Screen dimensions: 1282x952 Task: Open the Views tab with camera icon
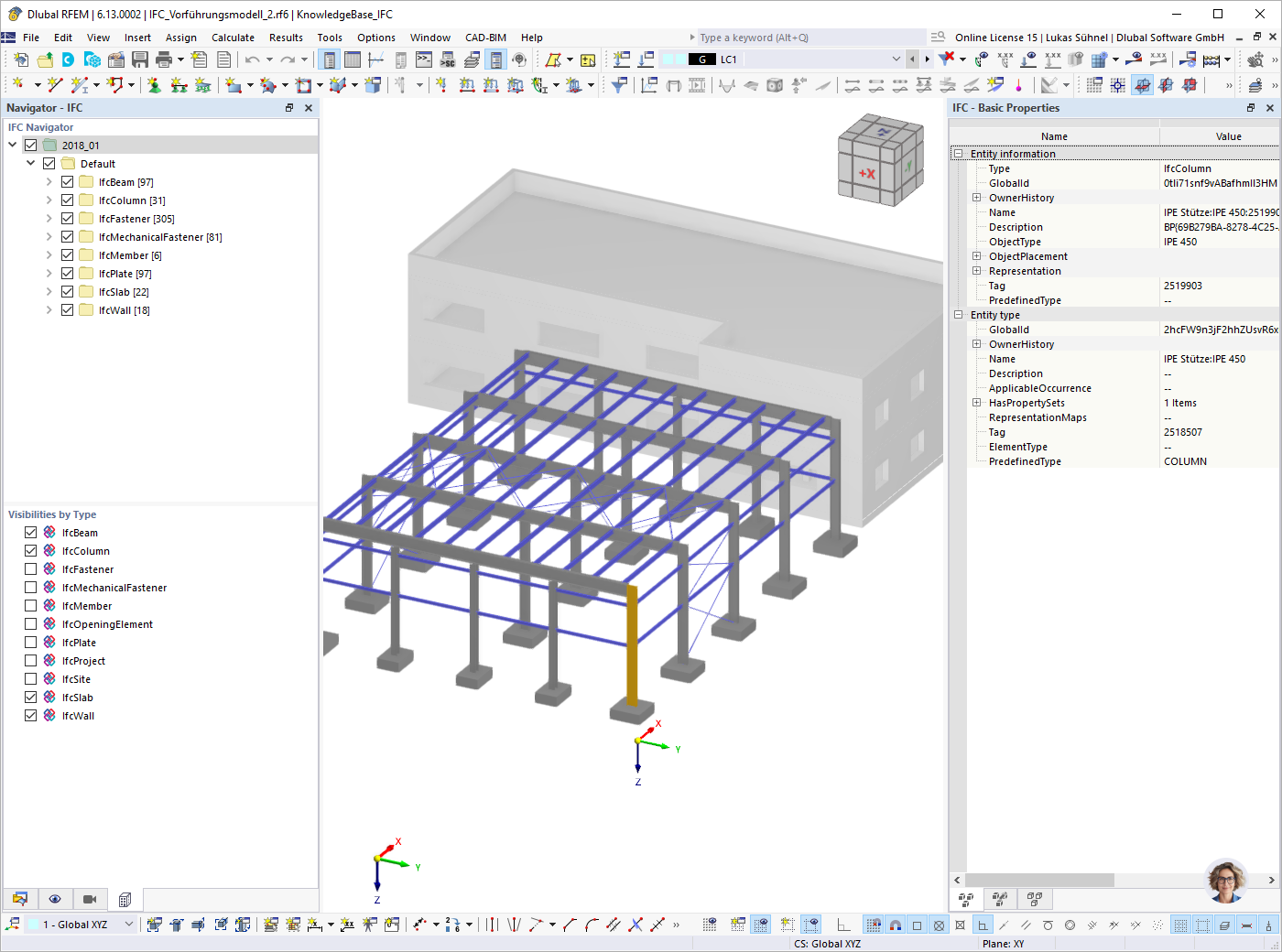pos(90,899)
